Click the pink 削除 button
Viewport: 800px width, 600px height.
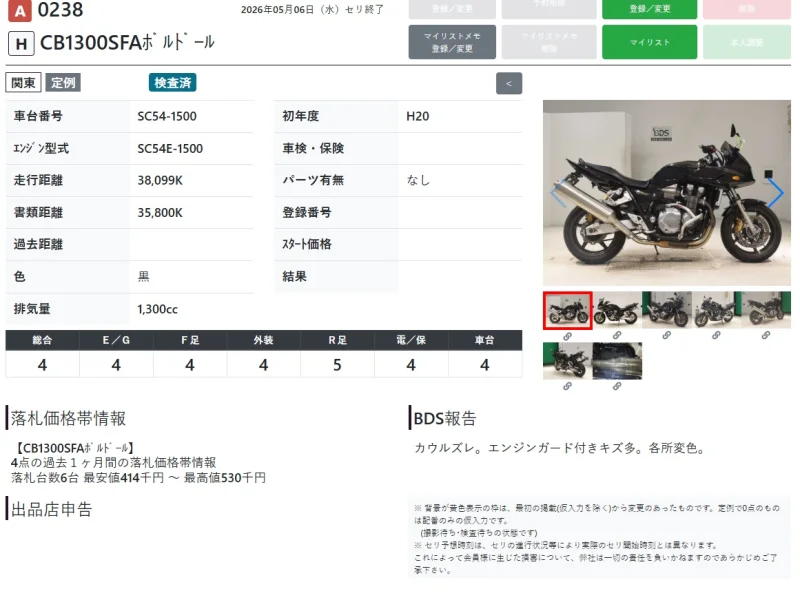(747, 9)
